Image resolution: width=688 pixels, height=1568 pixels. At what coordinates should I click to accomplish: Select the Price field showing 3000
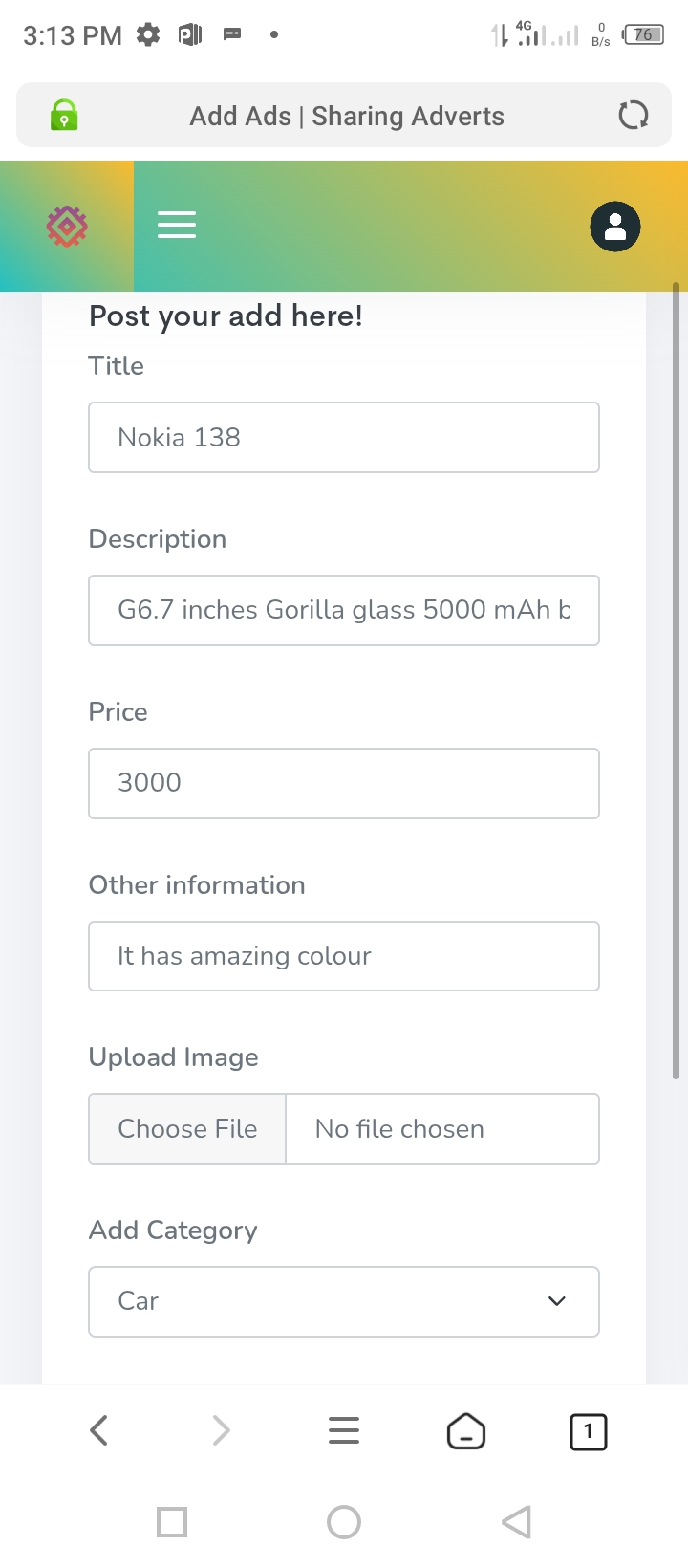coord(344,783)
